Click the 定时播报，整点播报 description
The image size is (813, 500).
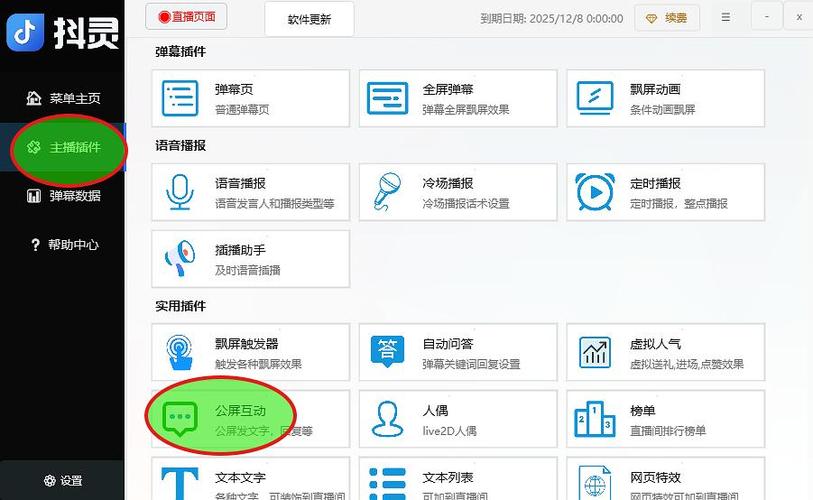(679, 203)
